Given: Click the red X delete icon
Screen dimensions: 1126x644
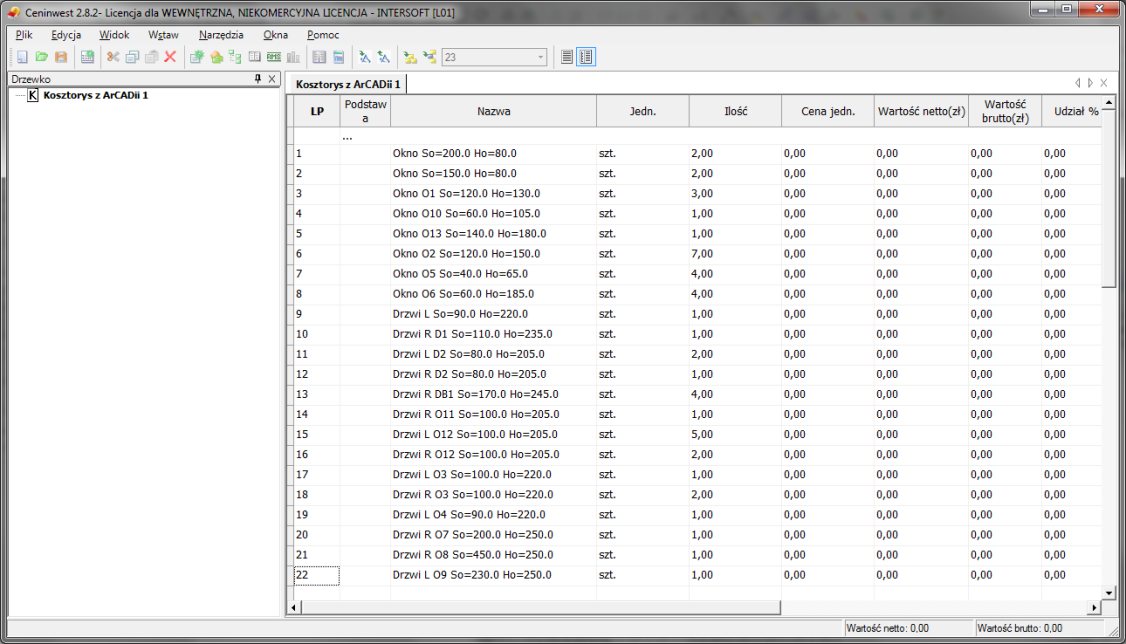Looking at the screenshot, I should [170, 57].
